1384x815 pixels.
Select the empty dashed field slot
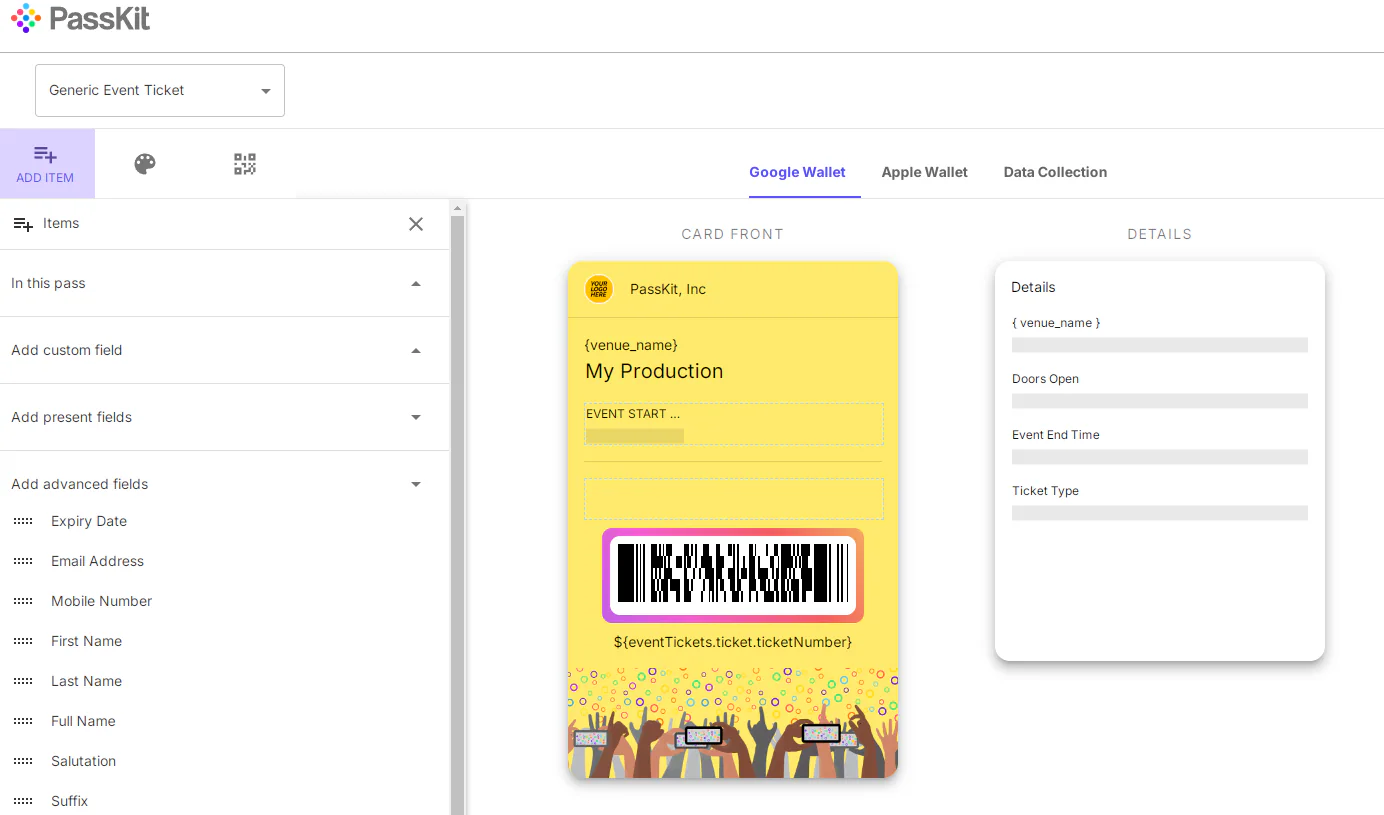(734, 499)
